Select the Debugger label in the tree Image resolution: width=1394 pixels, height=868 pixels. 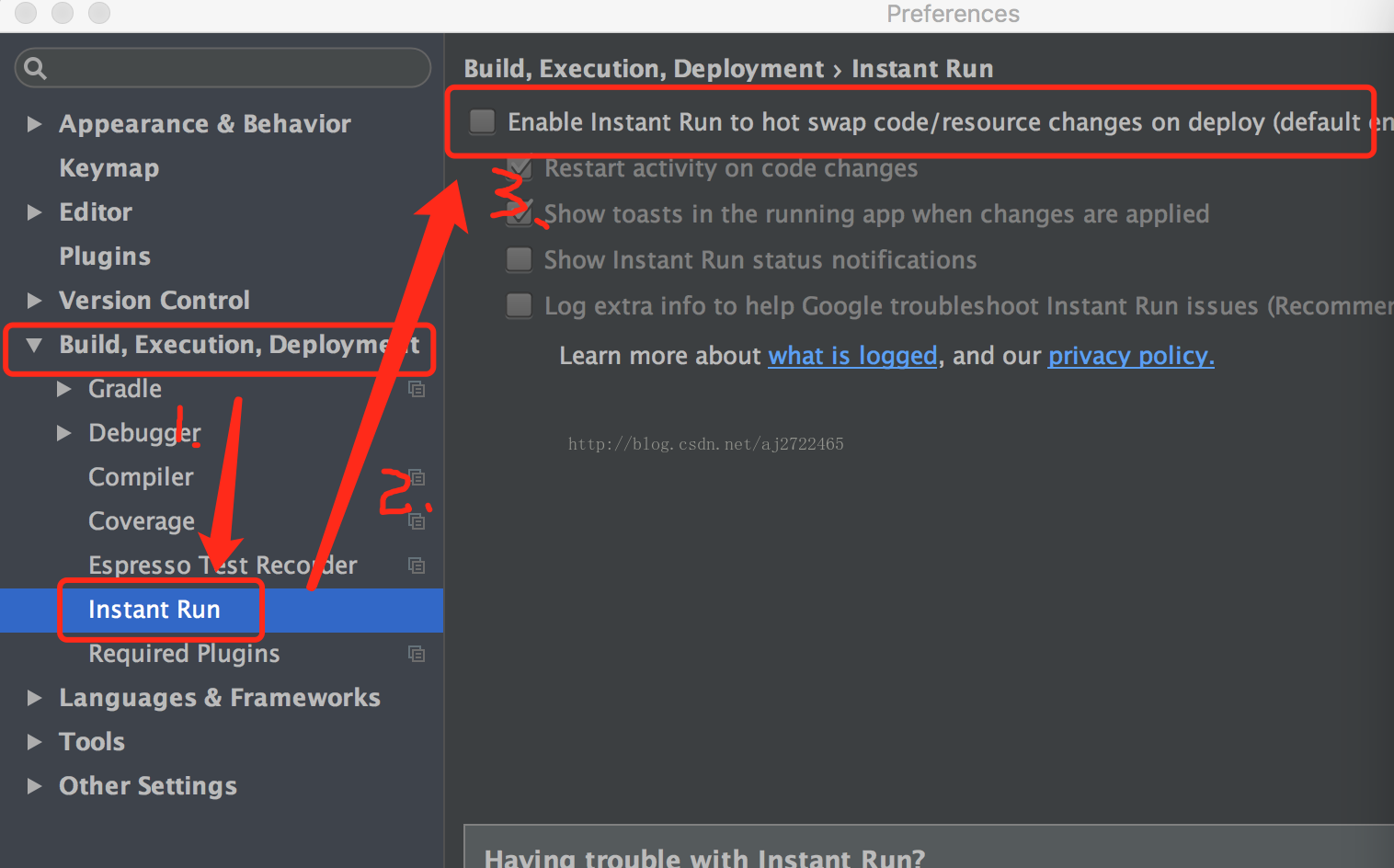(x=144, y=433)
